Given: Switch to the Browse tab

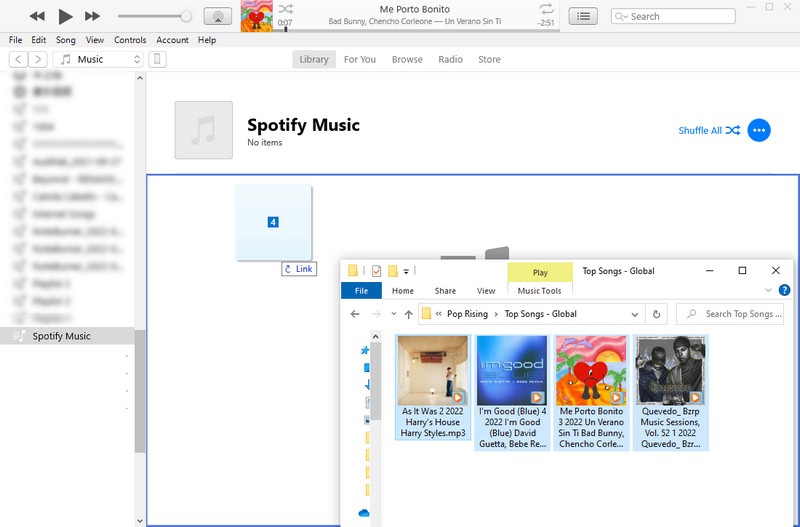Looking at the screenshot, I should click(407, 59).
